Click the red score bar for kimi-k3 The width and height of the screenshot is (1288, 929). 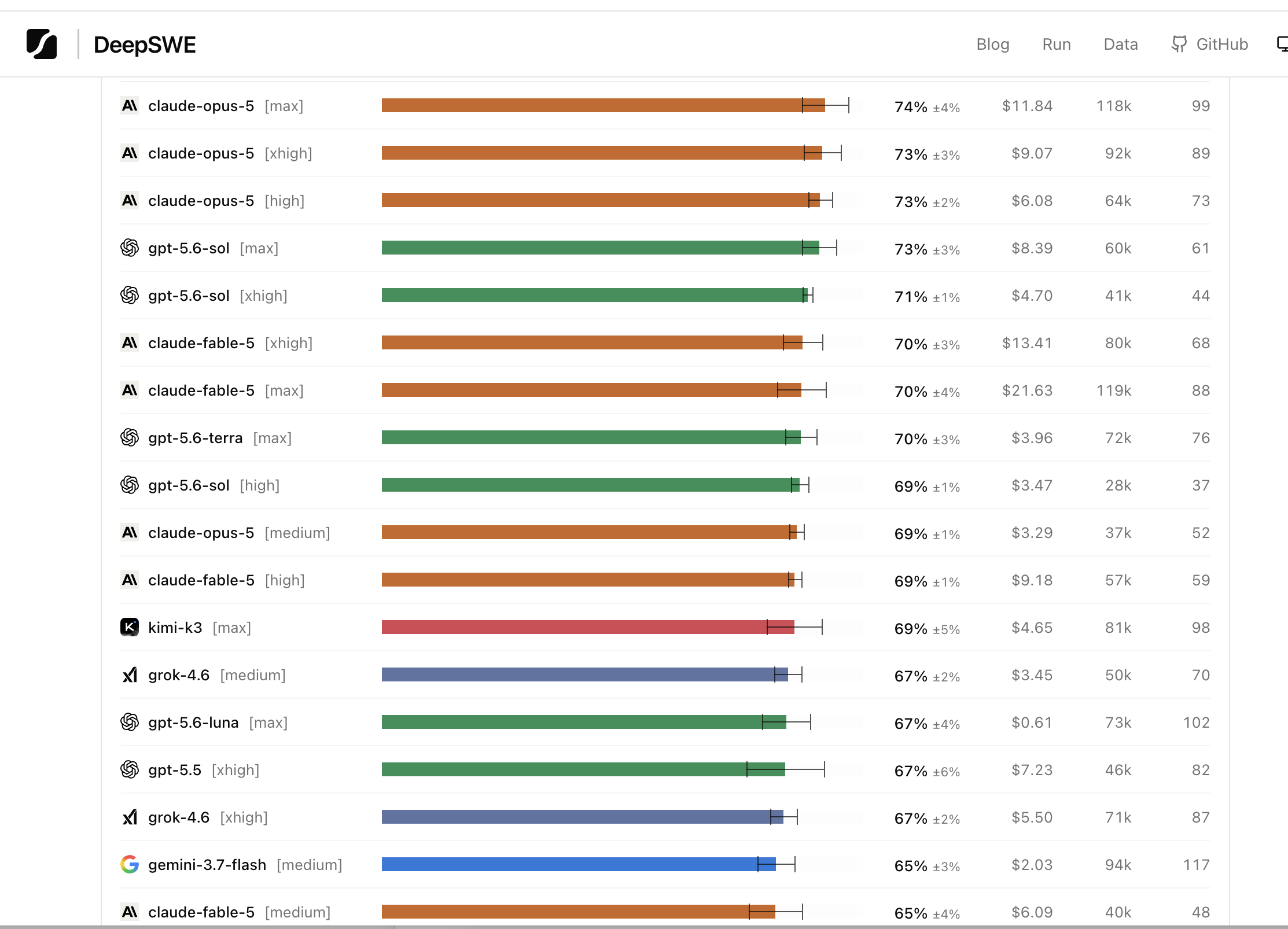(588, 628)
